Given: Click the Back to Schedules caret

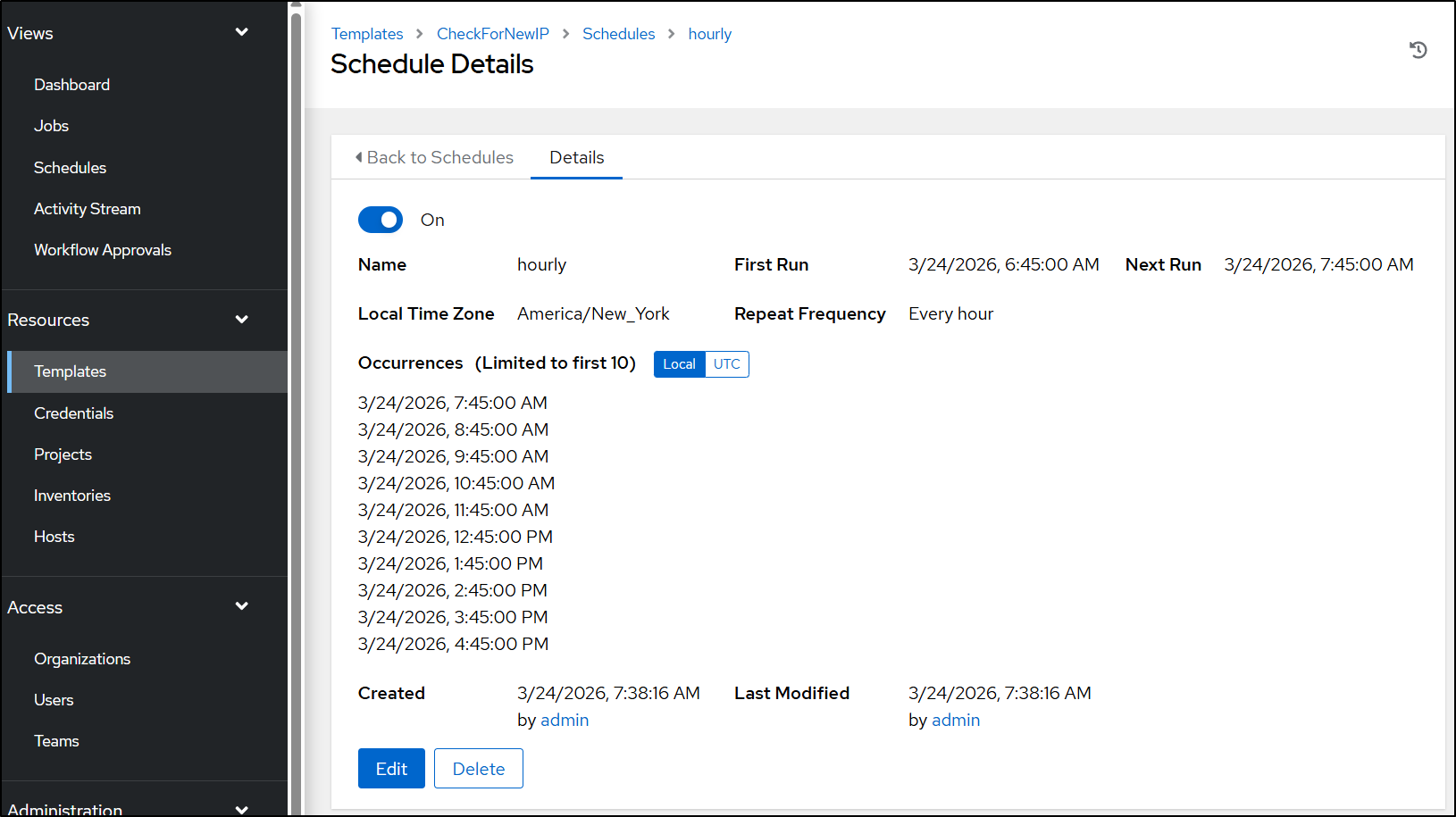Looking at the screenshot, I should (x=359, y=157).
